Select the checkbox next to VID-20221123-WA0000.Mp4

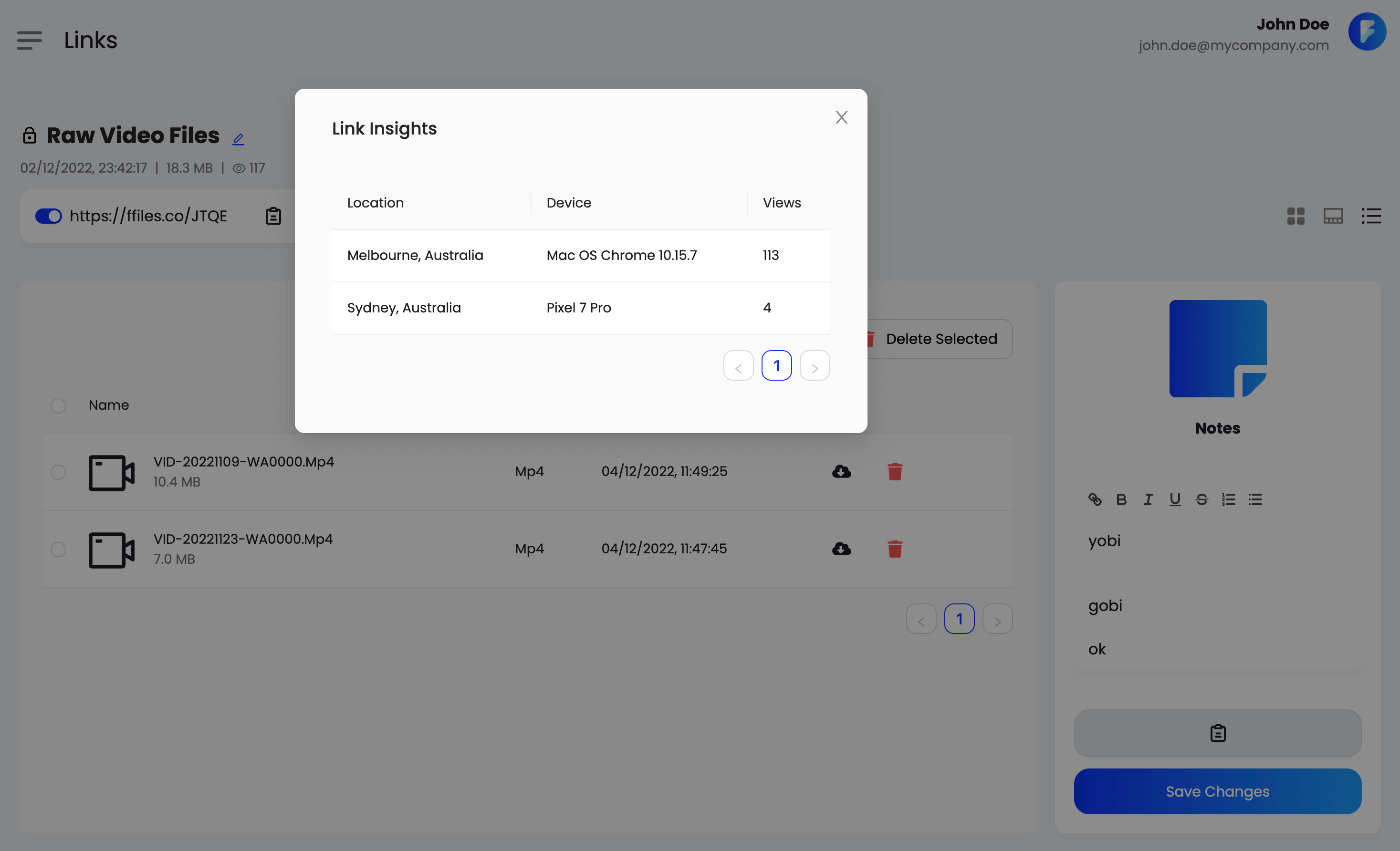pyautogui.click(x=58, y=549)
